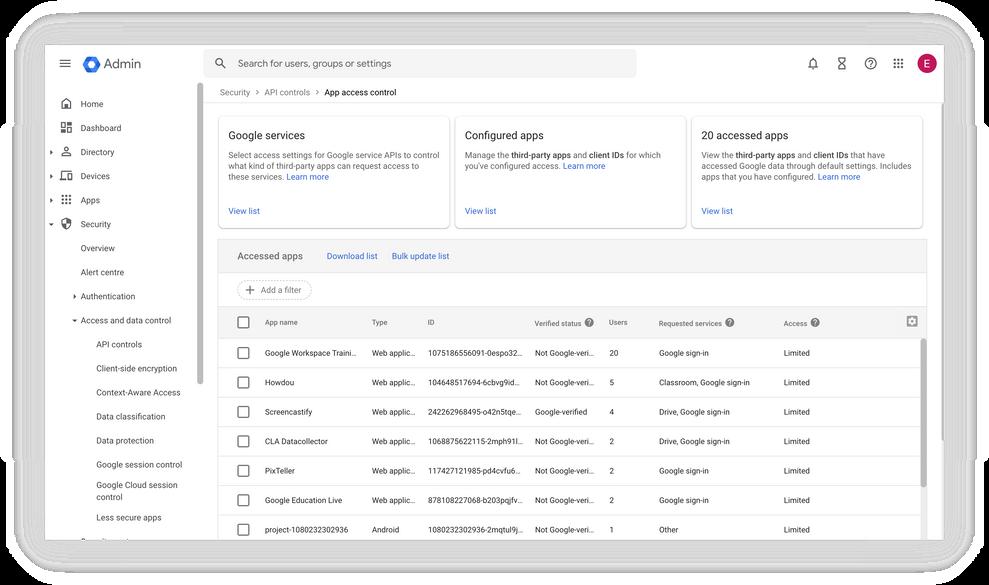Click the Security shield icon

(66, 224)
